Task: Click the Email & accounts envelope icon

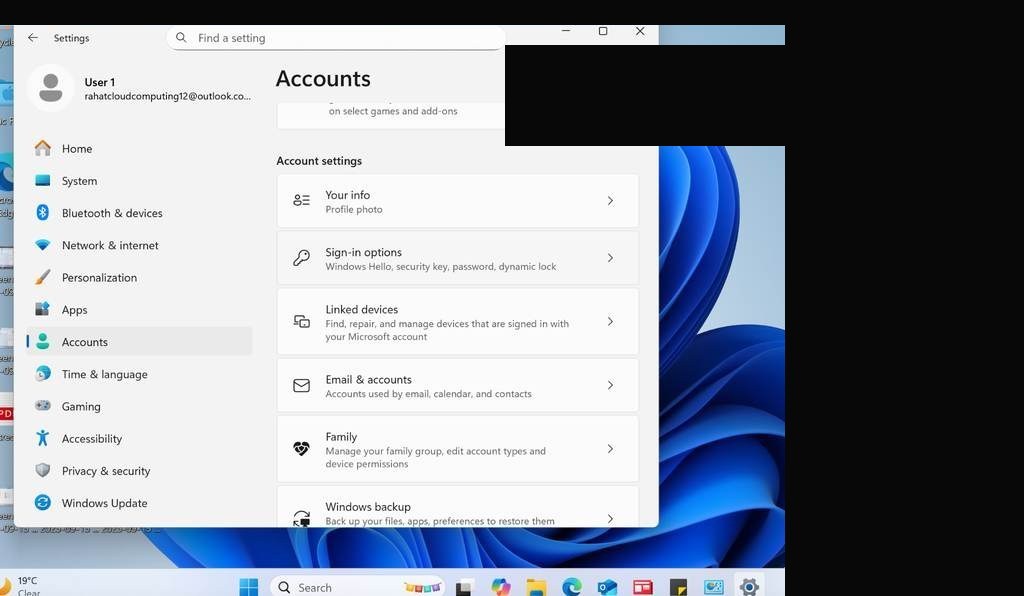Action: (301, 386)
